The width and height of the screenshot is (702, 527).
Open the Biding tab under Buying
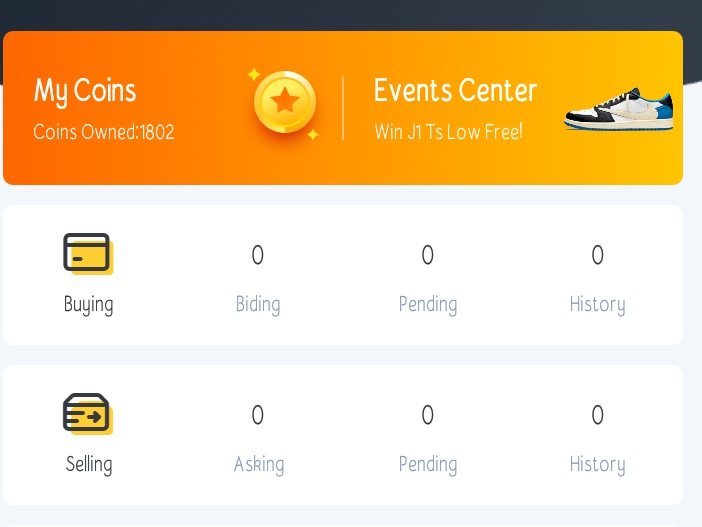pos(258,304)
